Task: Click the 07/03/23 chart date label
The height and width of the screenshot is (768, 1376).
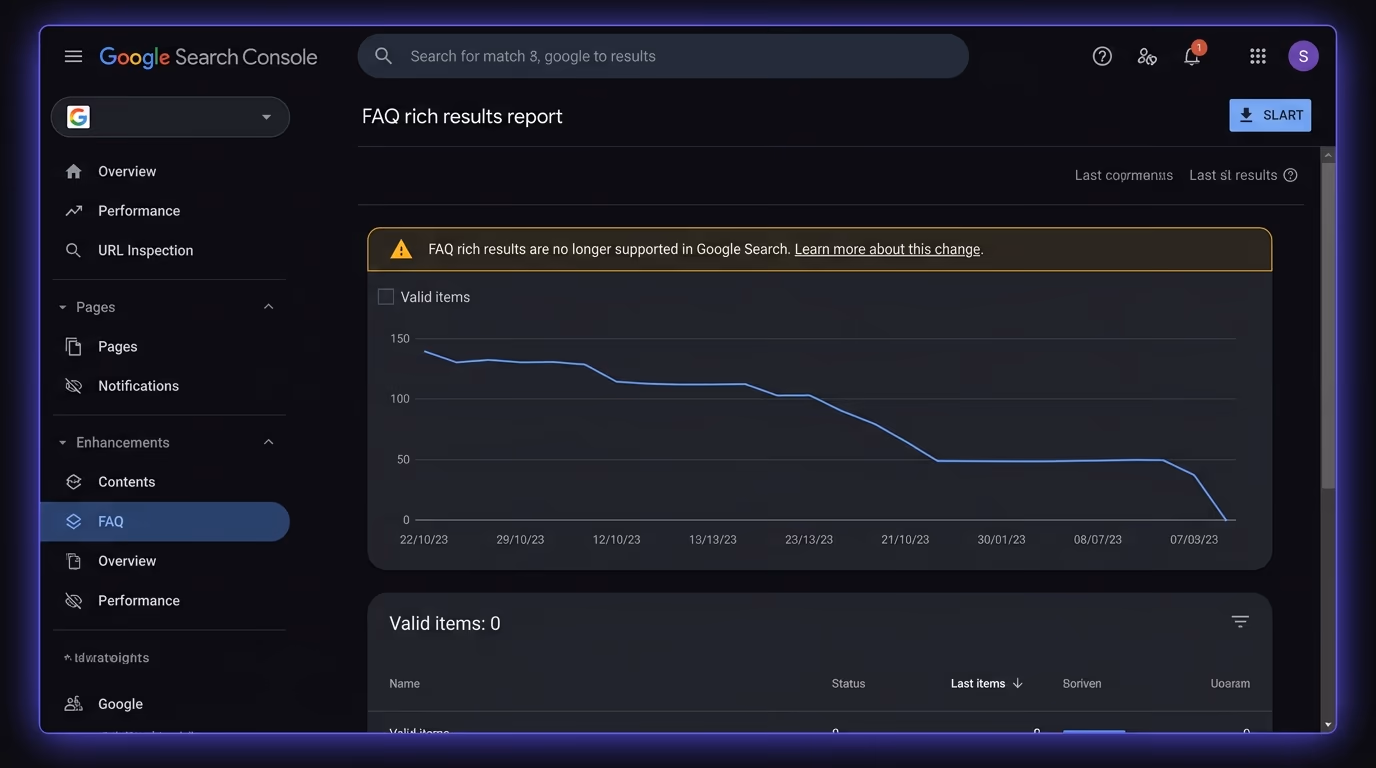Action: 1194,539
